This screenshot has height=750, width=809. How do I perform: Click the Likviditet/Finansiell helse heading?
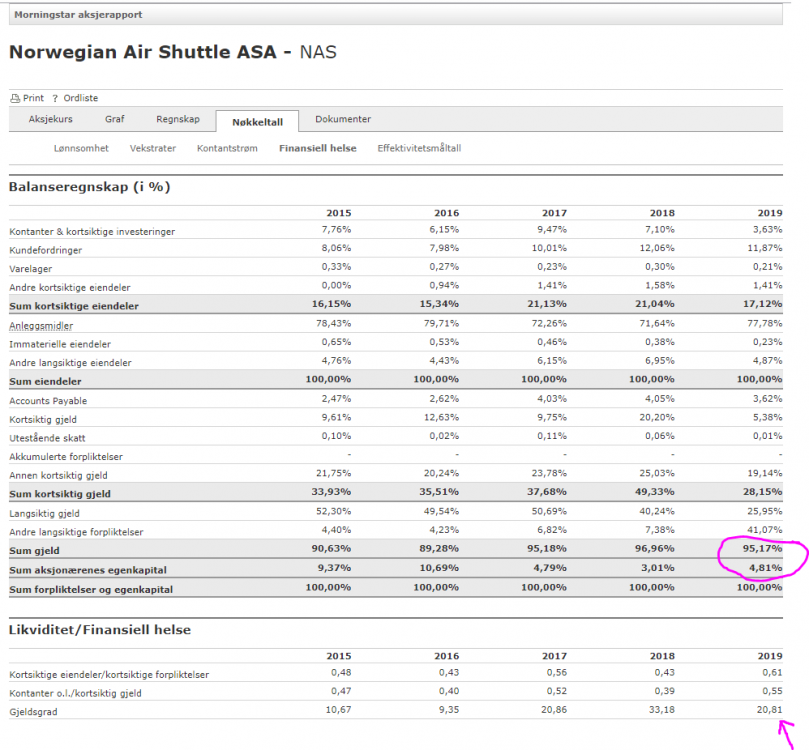100,630
